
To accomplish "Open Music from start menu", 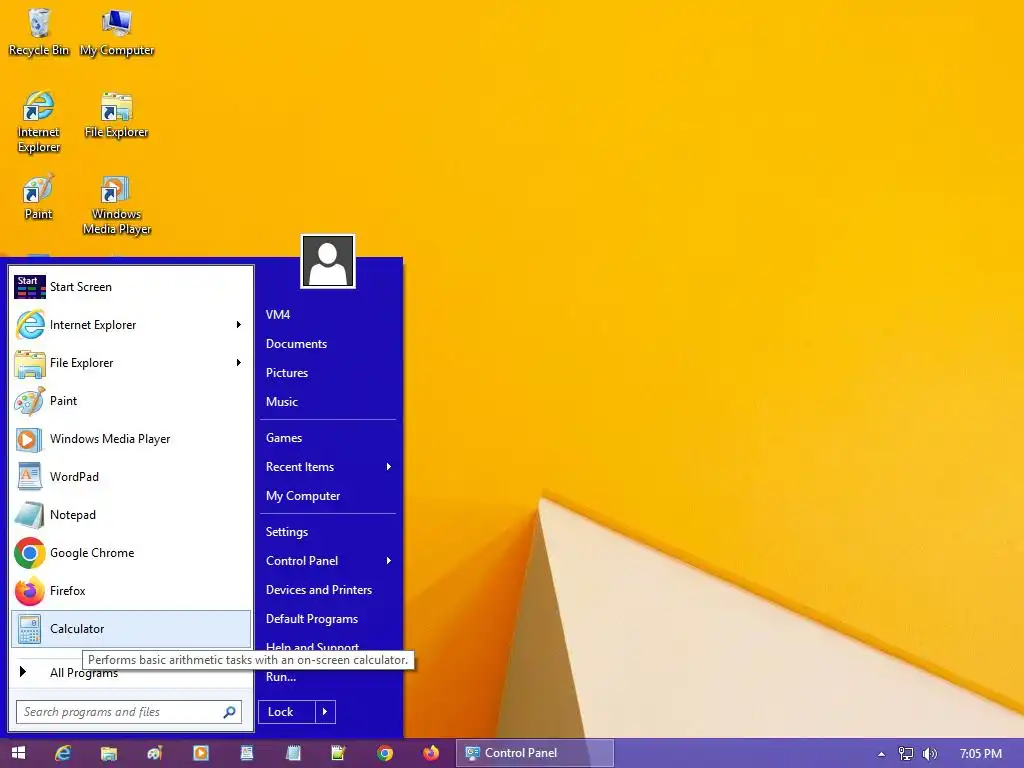I will pos(281,402).
